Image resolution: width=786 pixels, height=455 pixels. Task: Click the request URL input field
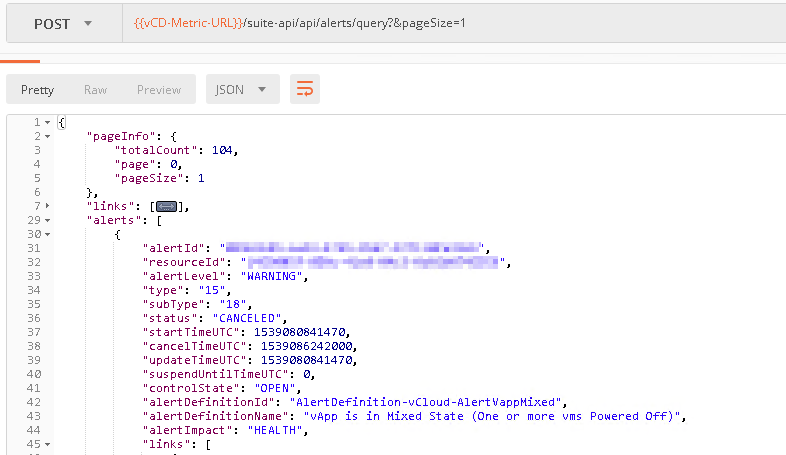600,22
